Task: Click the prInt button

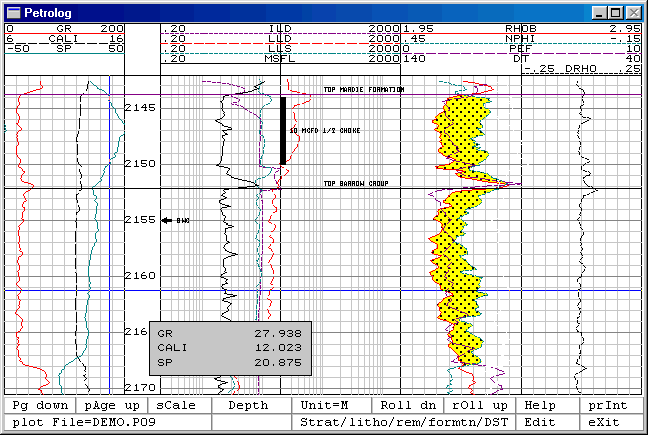Action: (x=608, y=405)
